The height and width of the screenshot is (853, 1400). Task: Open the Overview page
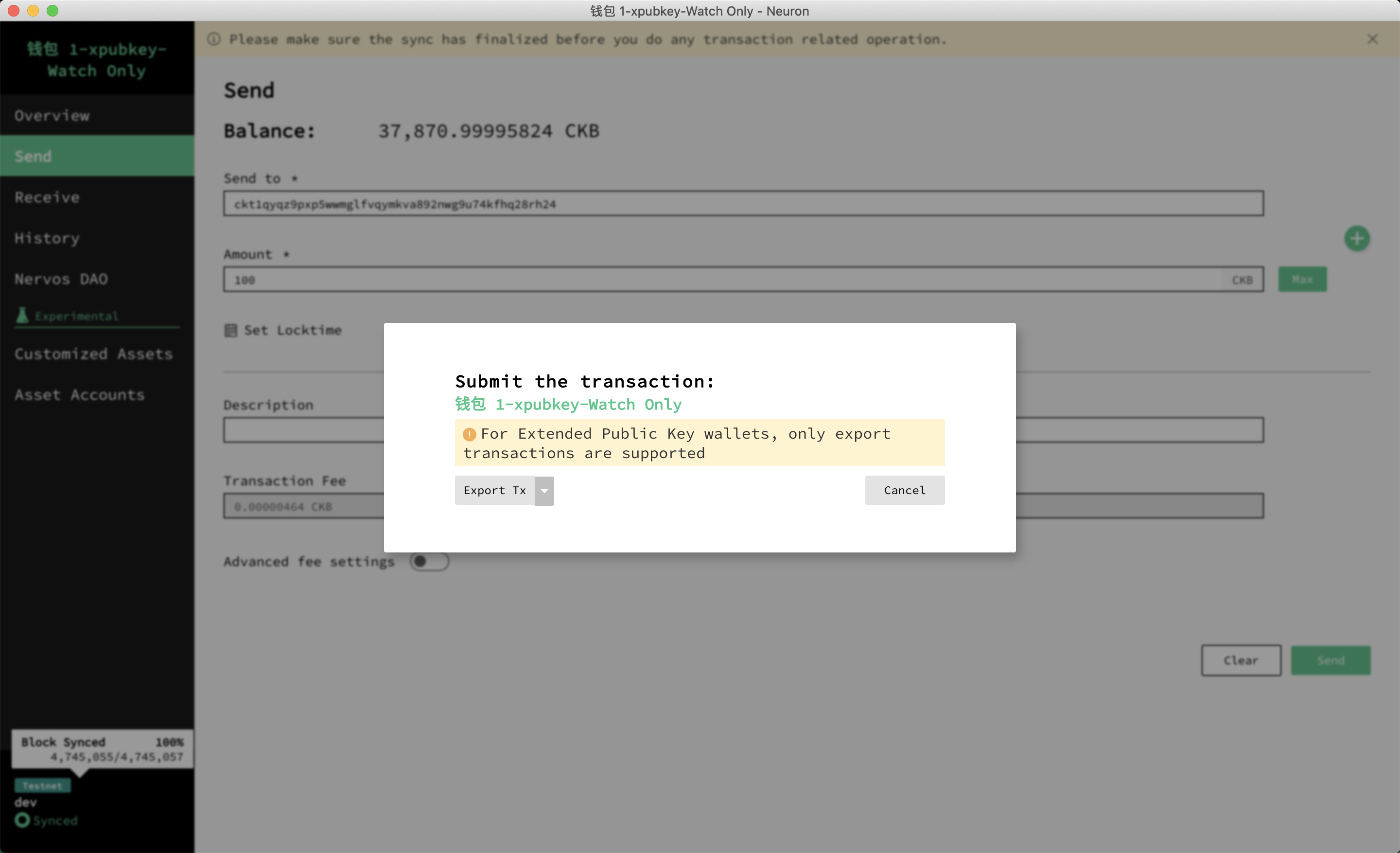point(97,115)
